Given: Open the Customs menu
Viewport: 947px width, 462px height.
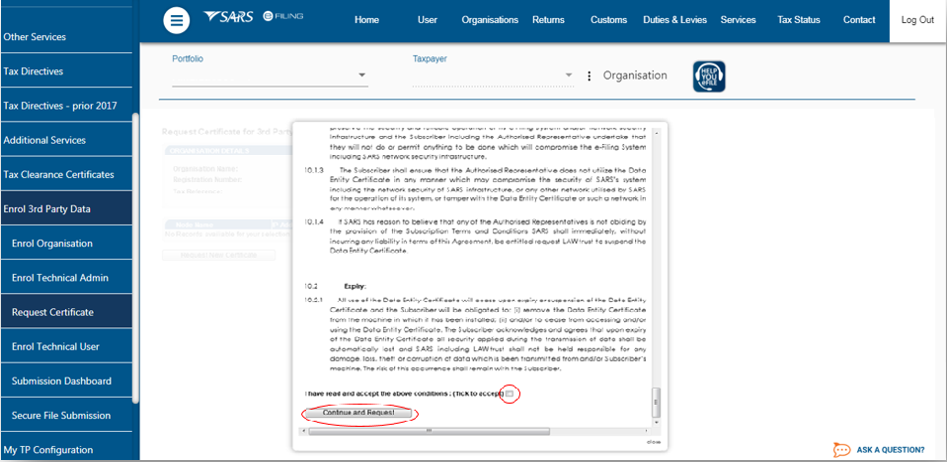Looking at the screenshot, I should [609, 20].
